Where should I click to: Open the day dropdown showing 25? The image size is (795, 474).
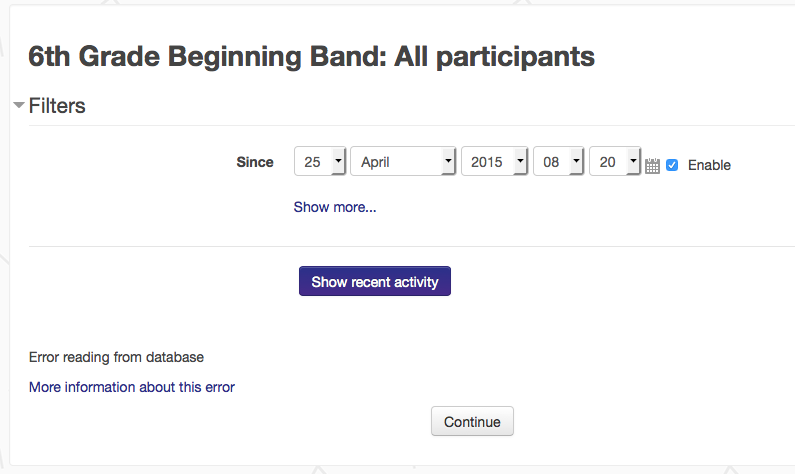click(x=320, y=161)
